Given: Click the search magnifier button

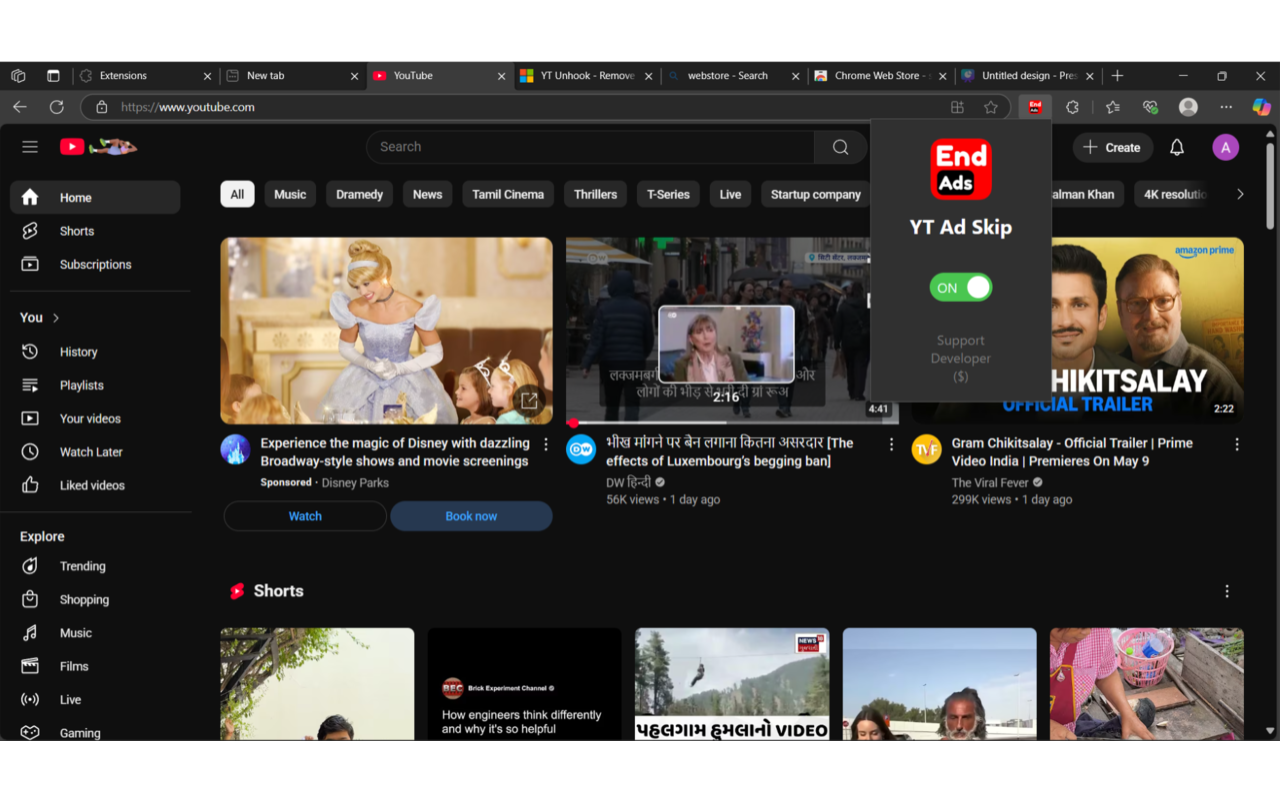Looking at the screenshot, I should click(x=840, y=147).
